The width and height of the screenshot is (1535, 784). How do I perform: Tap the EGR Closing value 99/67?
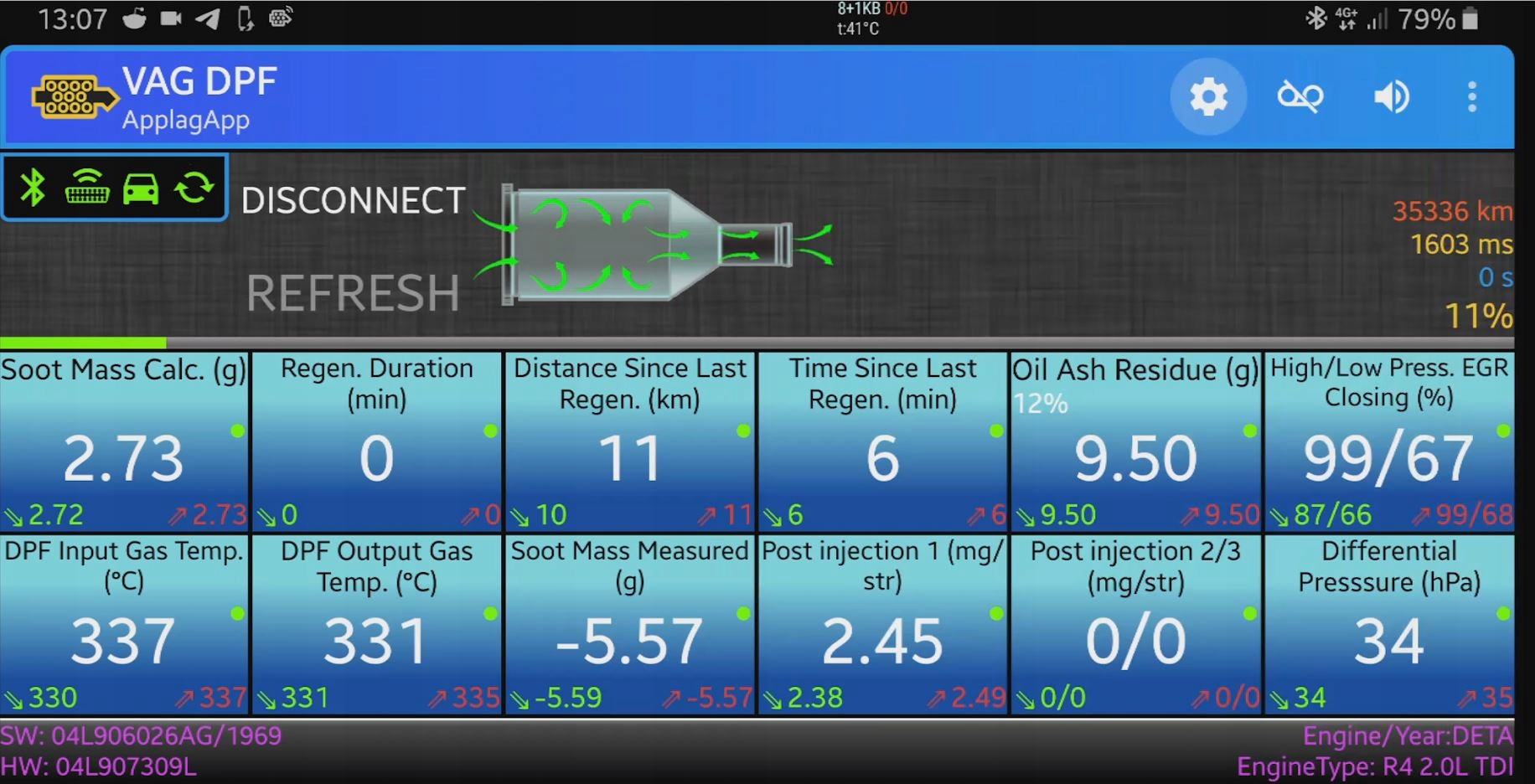click(1388, 459)
